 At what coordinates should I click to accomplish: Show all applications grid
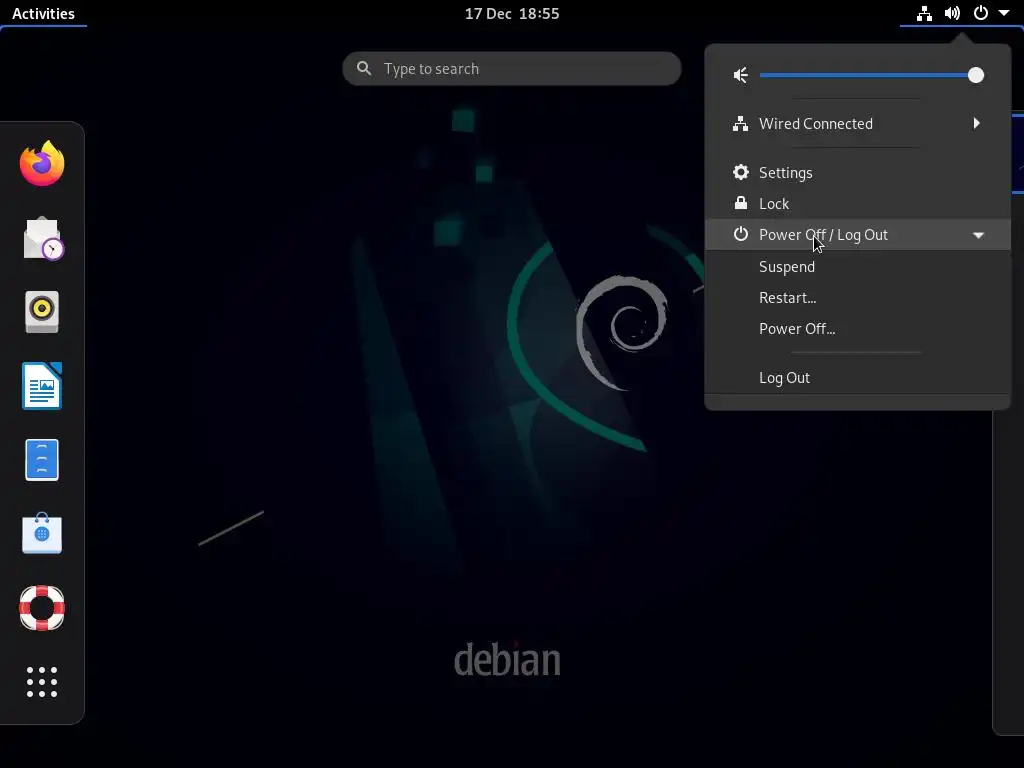pyautogui.click(x=42, y=682)
